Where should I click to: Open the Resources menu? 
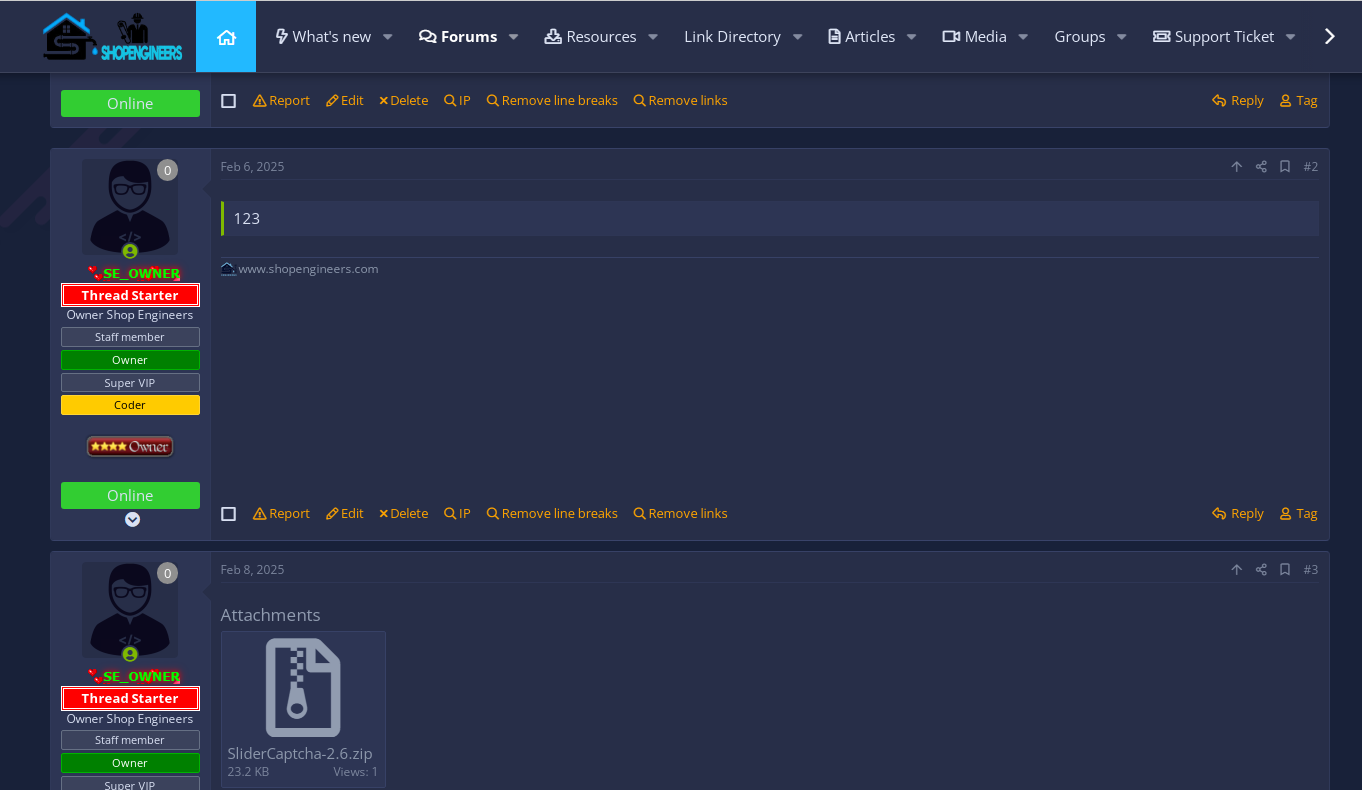point(590,37)
